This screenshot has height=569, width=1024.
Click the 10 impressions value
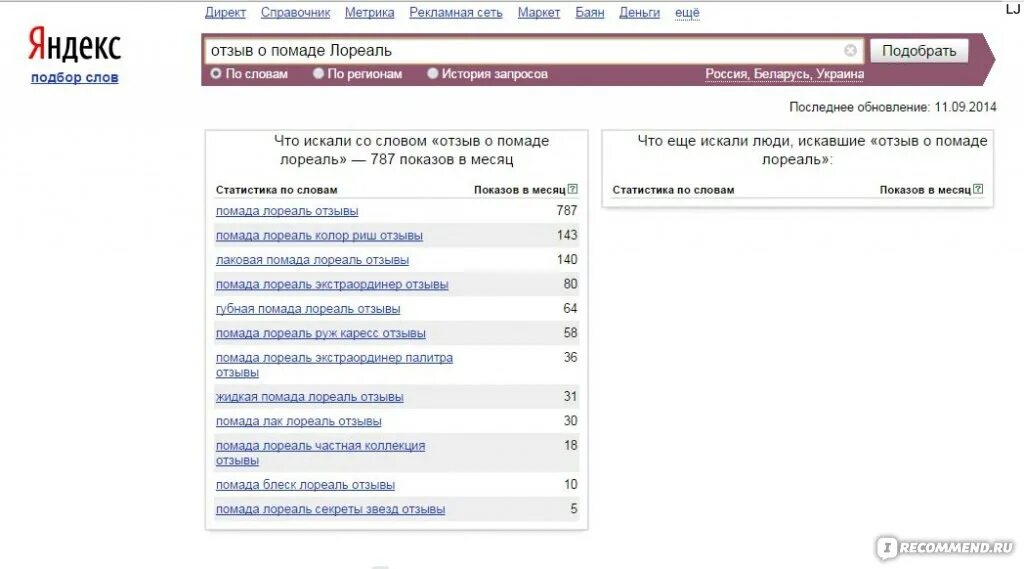point(570,484)
